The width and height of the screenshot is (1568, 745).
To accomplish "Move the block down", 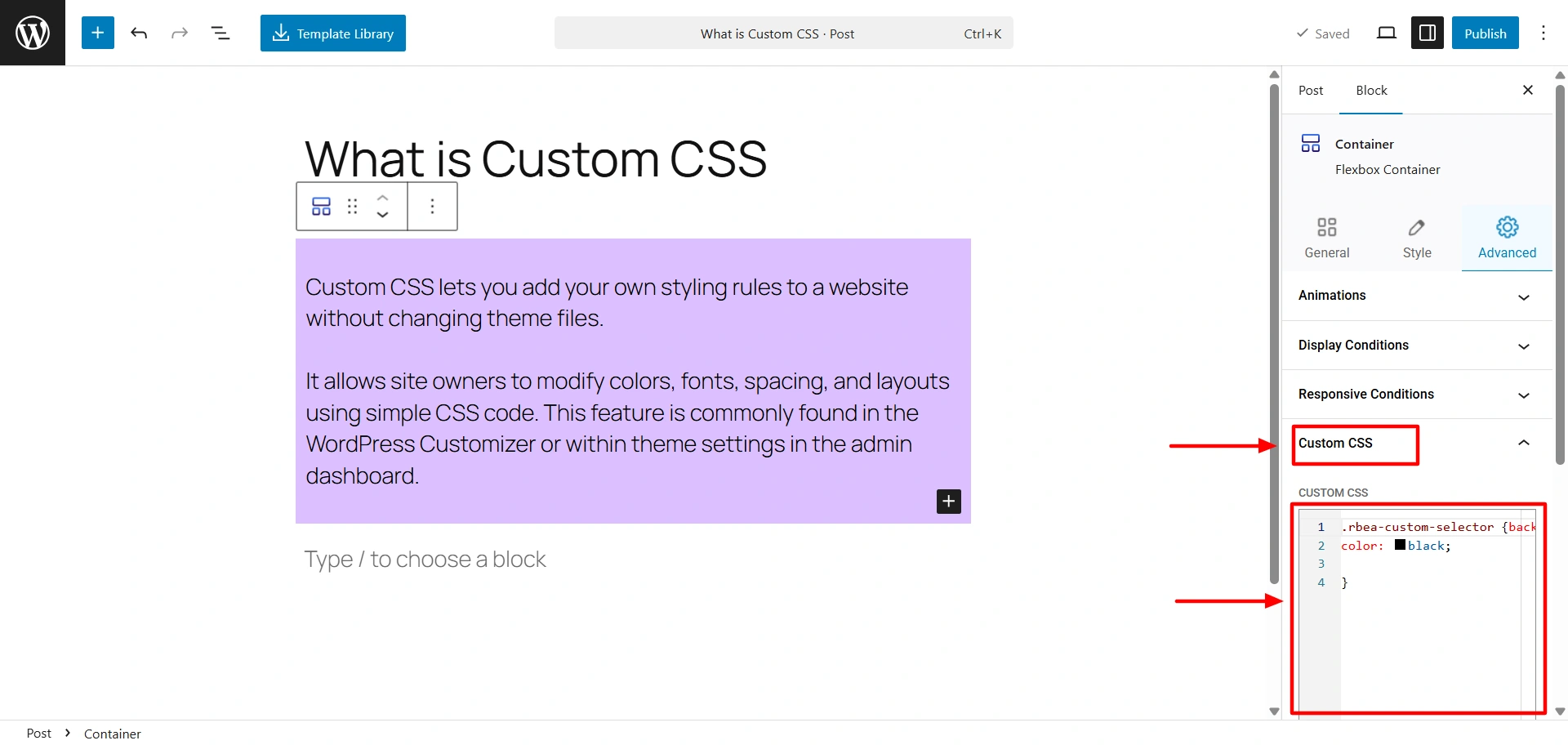I will pyautogui.click(x=382, y=215).
